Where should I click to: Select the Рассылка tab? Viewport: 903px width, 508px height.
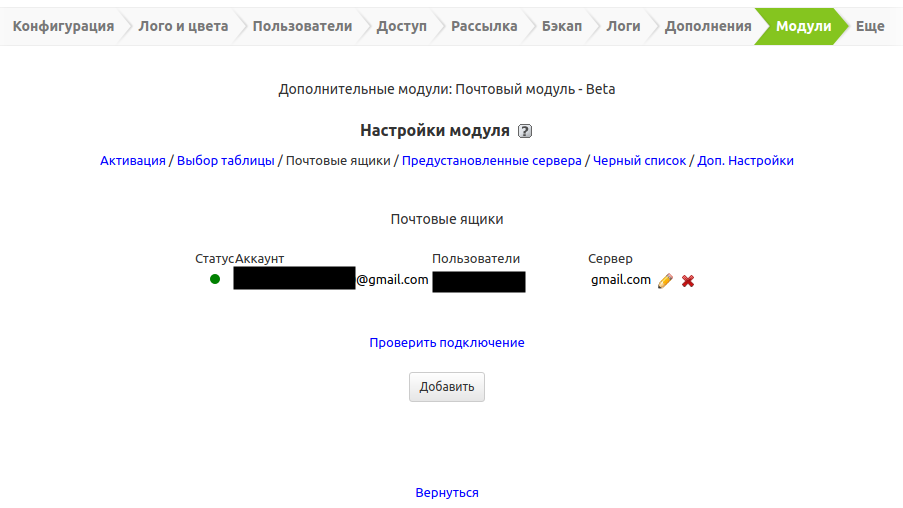click(x=484, y=26)
